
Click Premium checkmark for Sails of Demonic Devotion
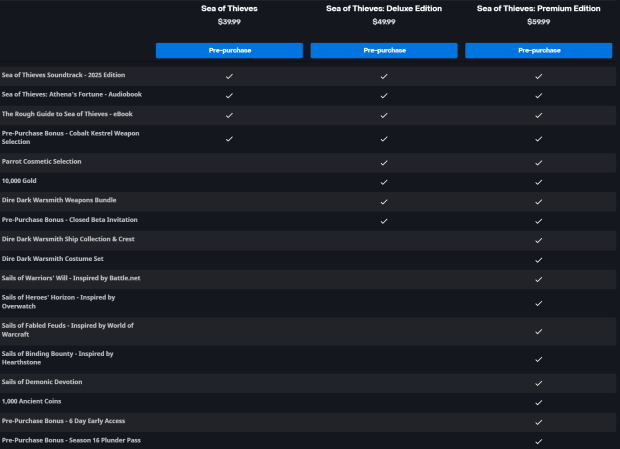(539, 383)
